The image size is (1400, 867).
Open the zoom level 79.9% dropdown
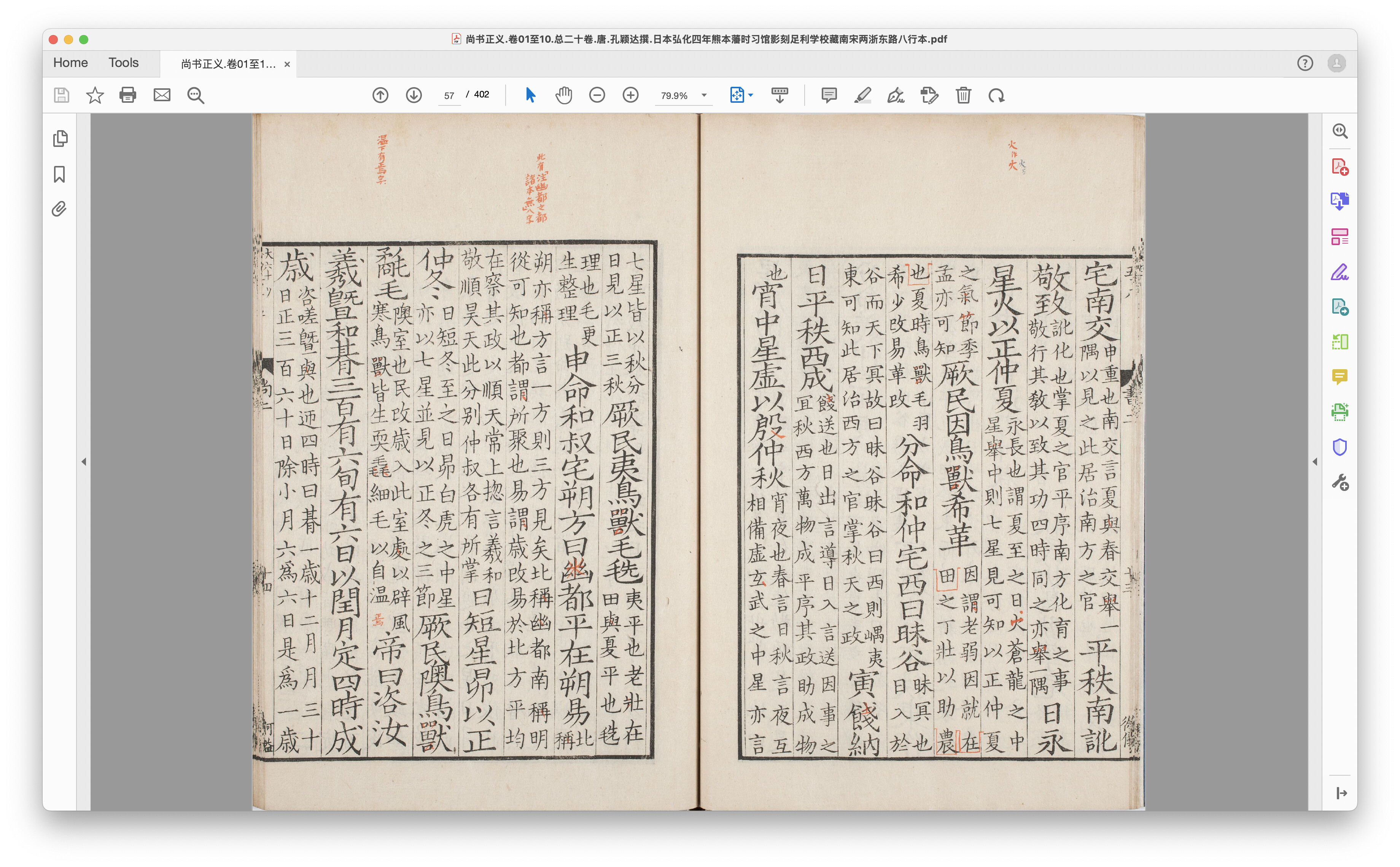[704, 95]
